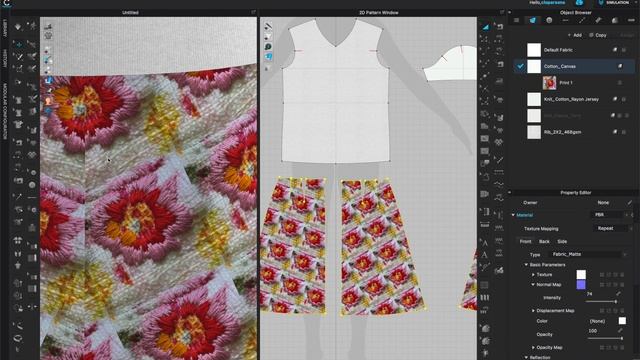
Task: Click the pencil icon beside Opacity value
Action: tap(620, 330)
